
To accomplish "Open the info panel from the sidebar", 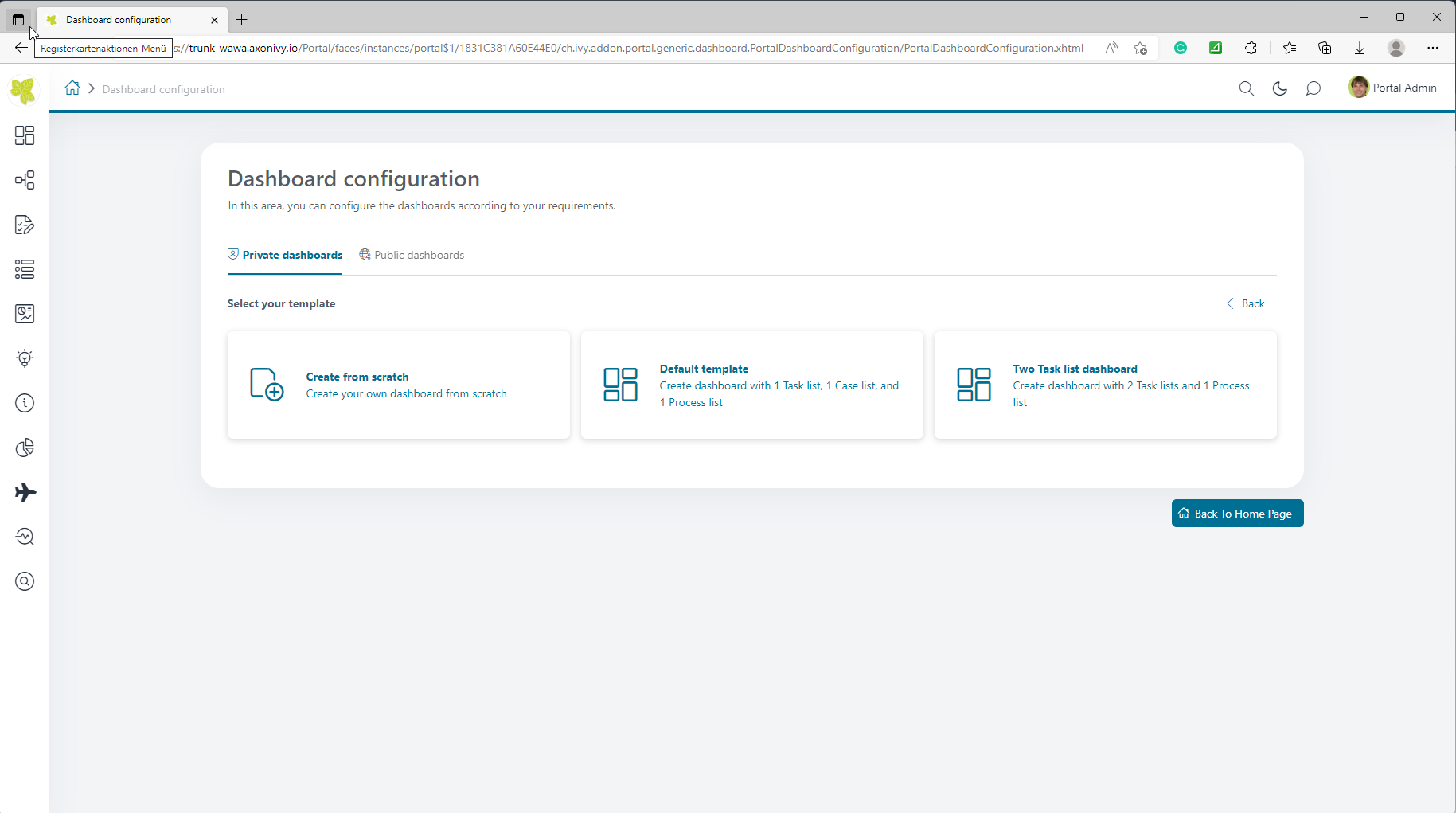I will point(24,403).
